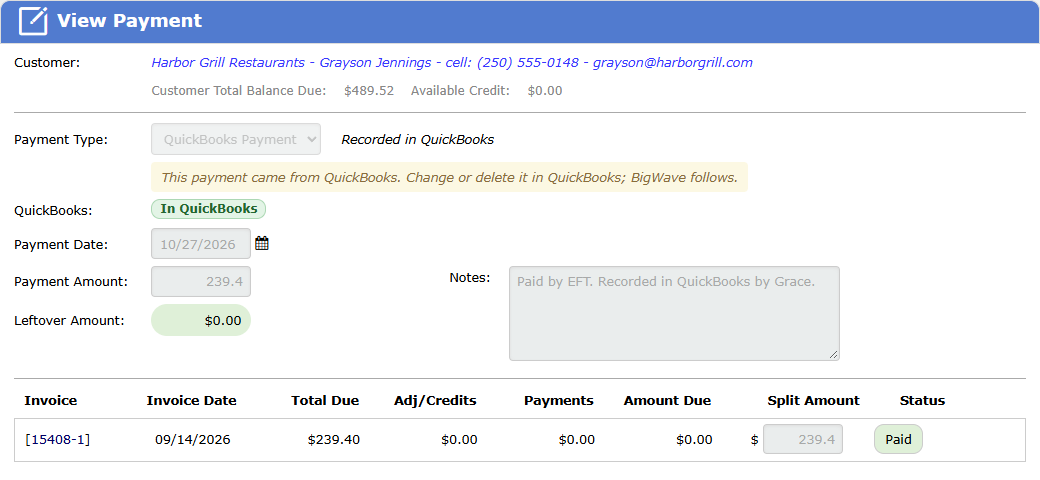
Task: Click the $0.00 Leftover Amount pill
Action: pos(201,320)
